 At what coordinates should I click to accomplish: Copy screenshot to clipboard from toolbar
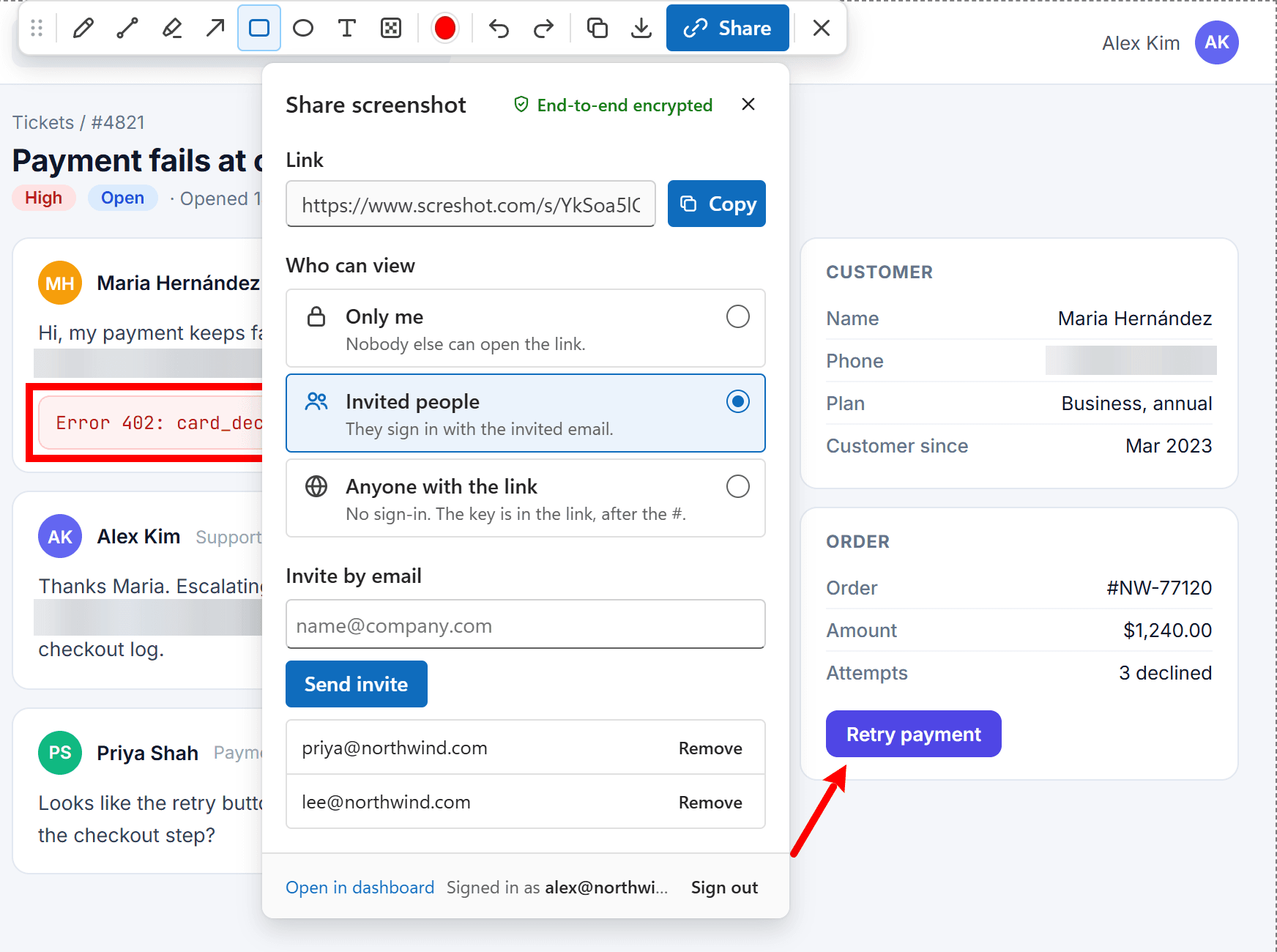click(597, 28)
